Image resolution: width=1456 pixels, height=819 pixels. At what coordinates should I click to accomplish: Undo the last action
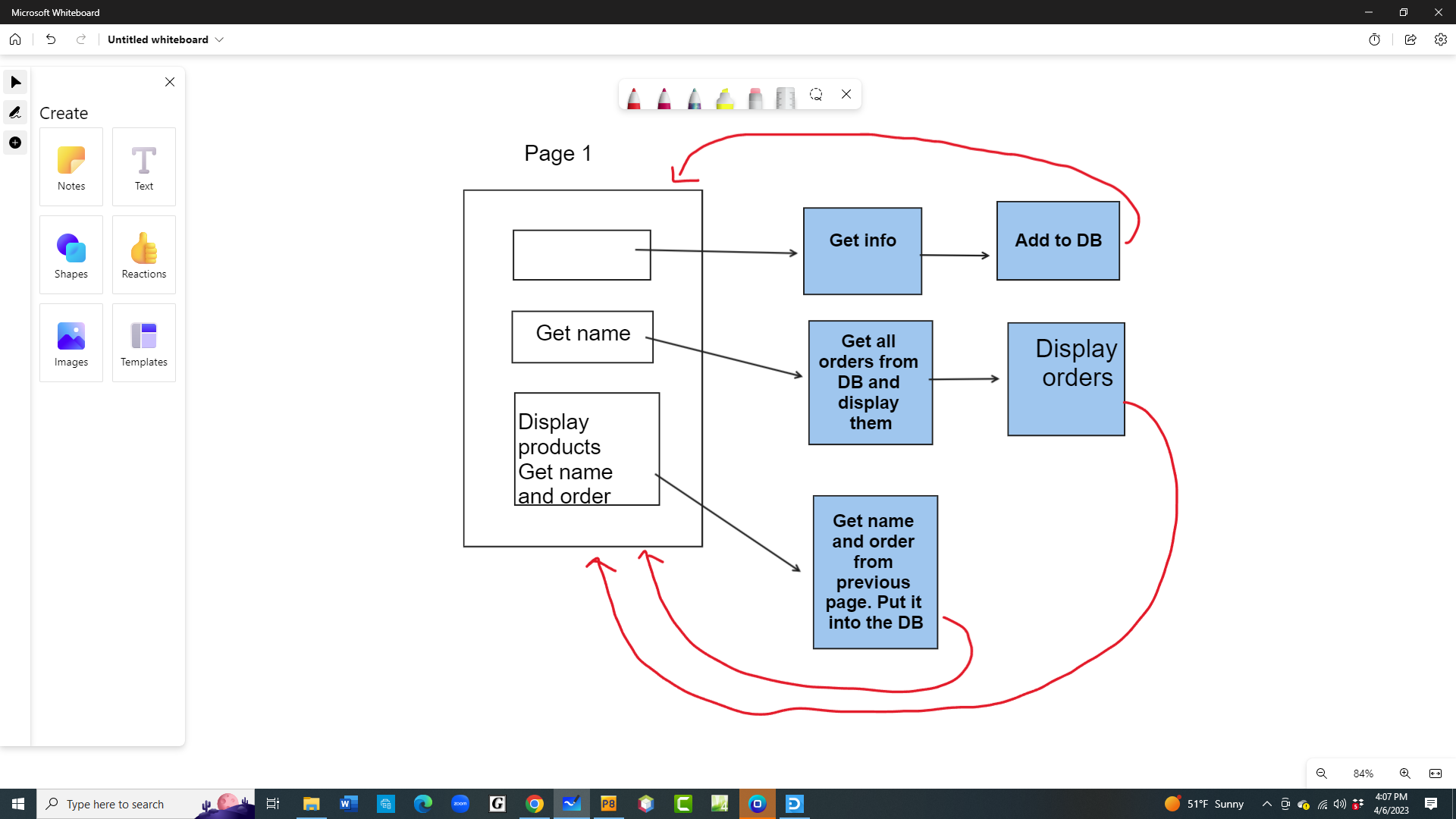[x=51, y=39]
